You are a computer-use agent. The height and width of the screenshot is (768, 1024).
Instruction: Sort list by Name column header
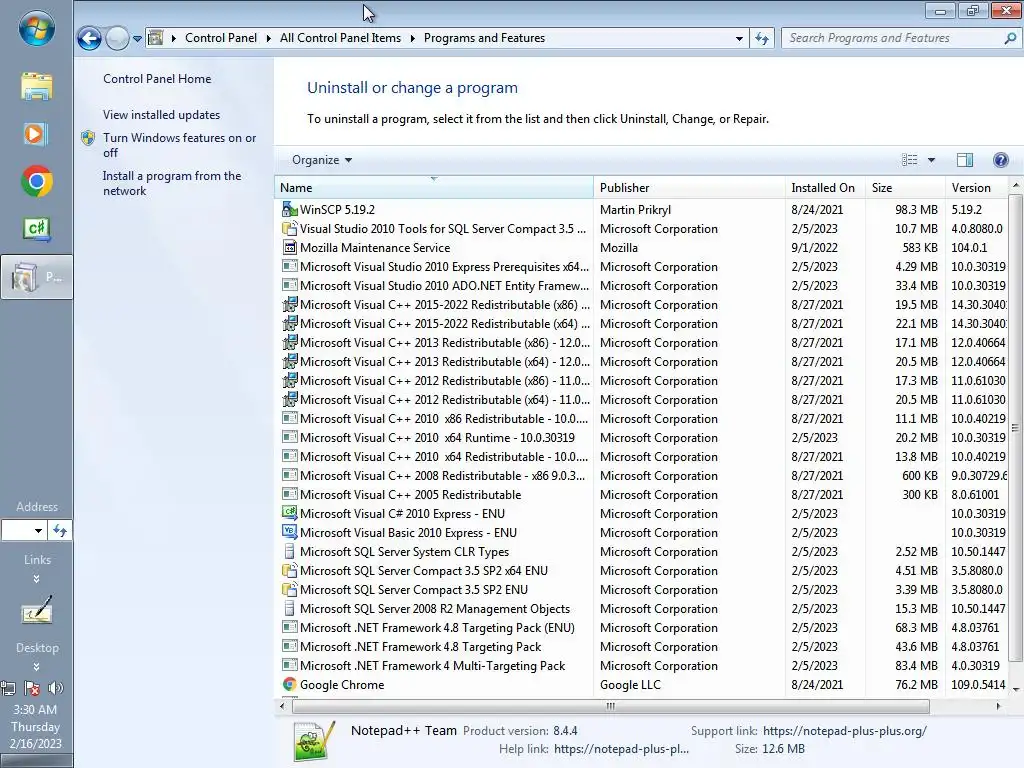(434, 187)
